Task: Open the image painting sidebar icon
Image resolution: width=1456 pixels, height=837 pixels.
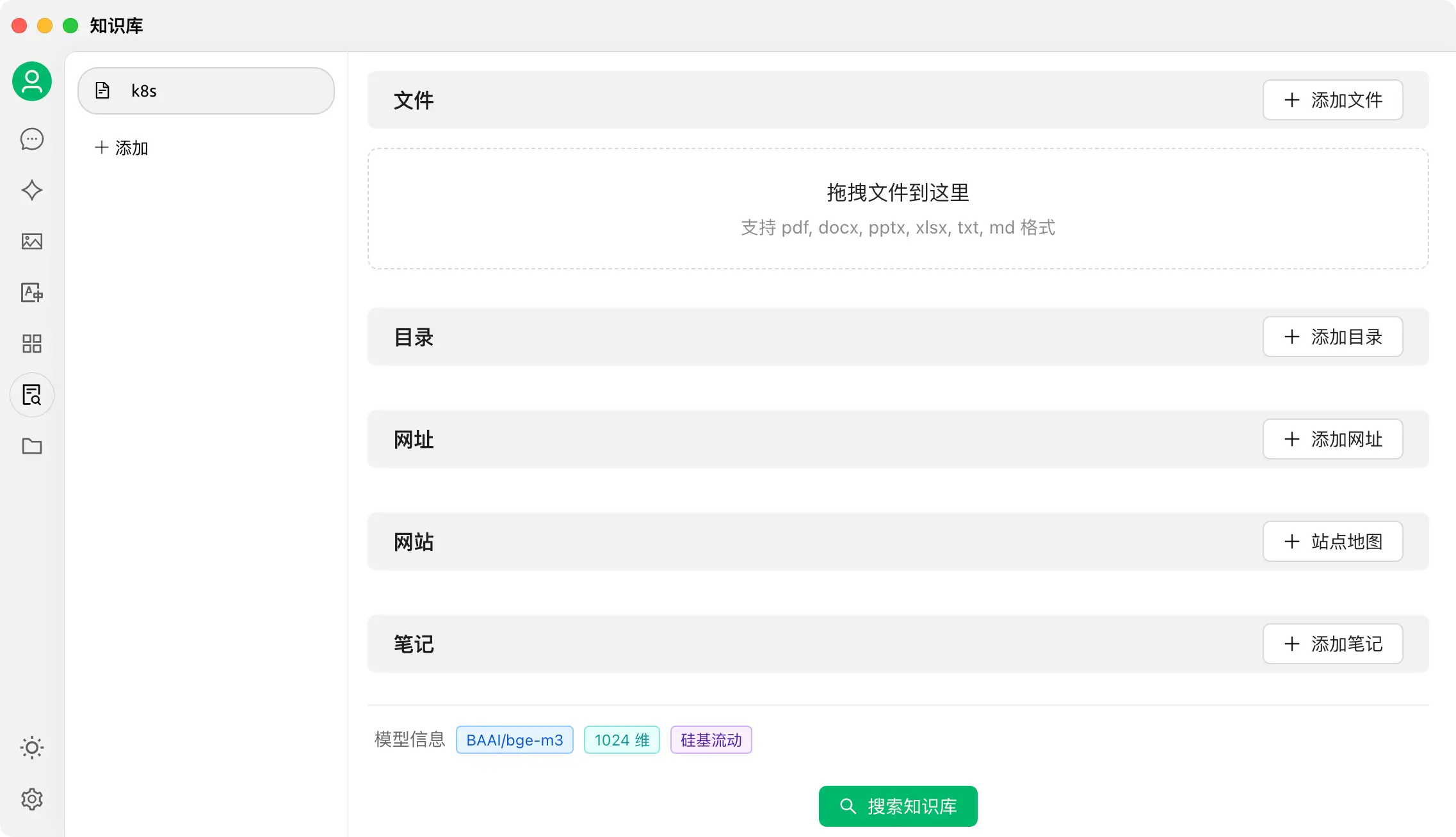Action: coord(32,241)
